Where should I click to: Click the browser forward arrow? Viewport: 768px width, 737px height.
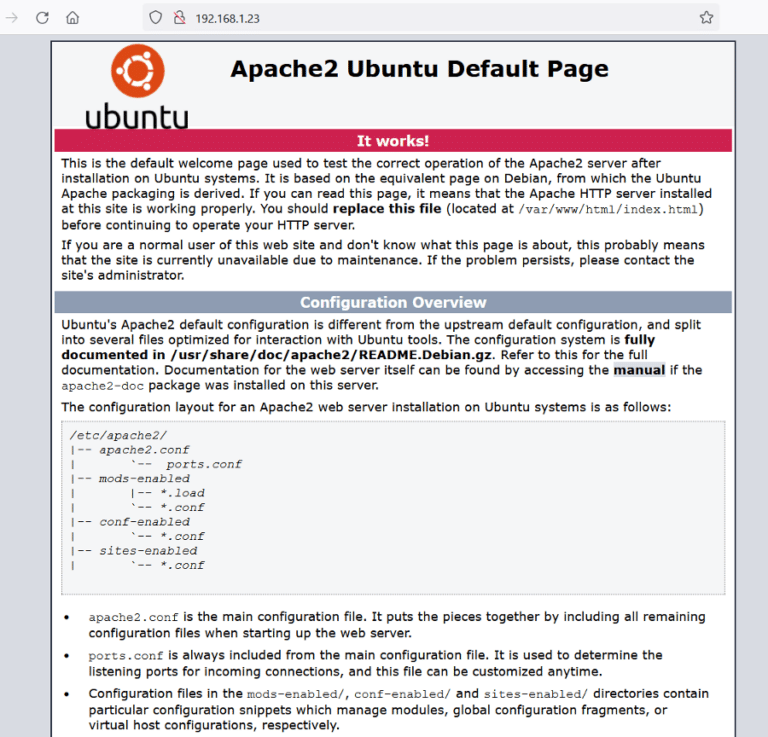12,18
